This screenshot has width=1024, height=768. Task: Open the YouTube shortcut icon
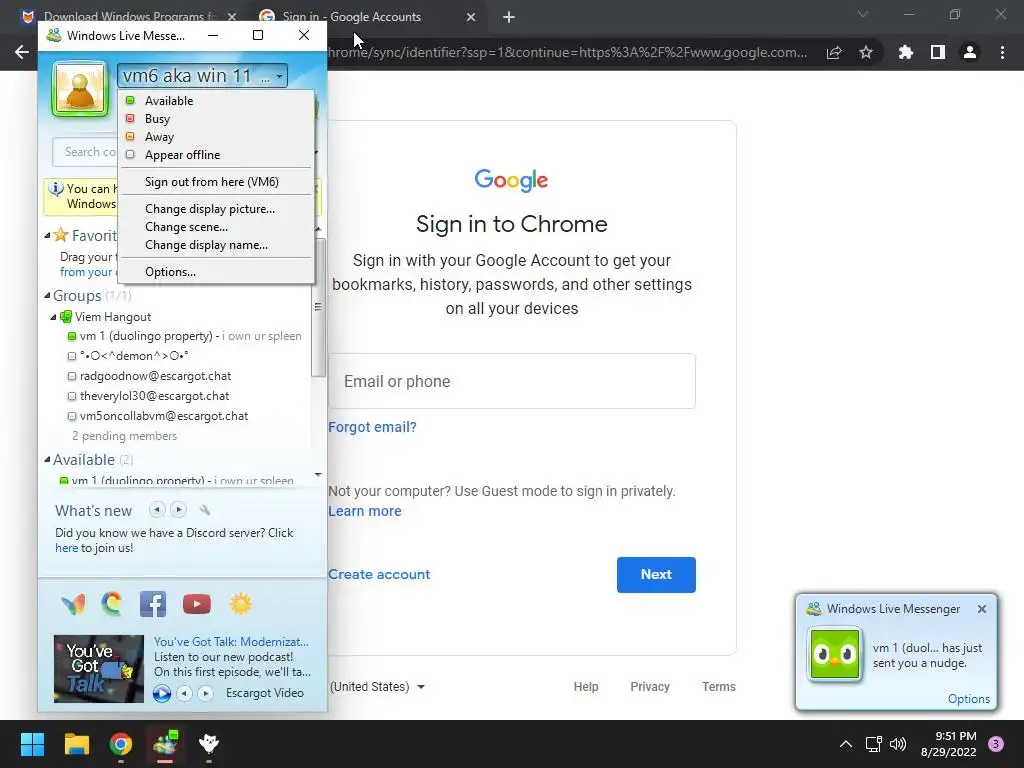click(197, 604)
